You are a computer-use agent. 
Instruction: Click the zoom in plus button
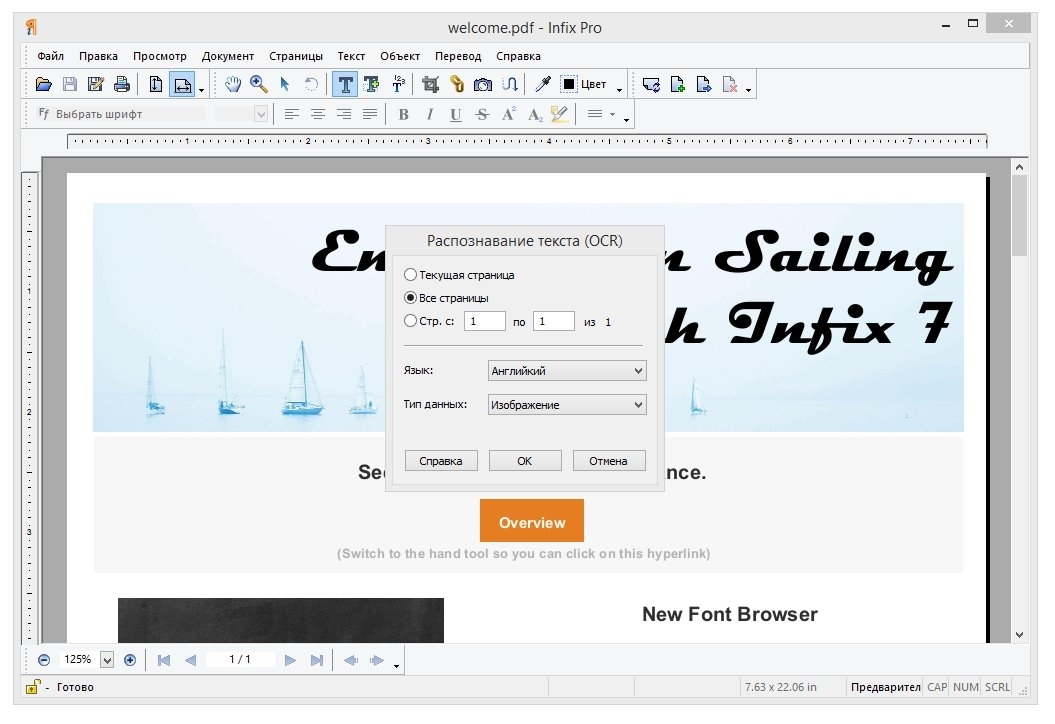click(x=130, y=660)
